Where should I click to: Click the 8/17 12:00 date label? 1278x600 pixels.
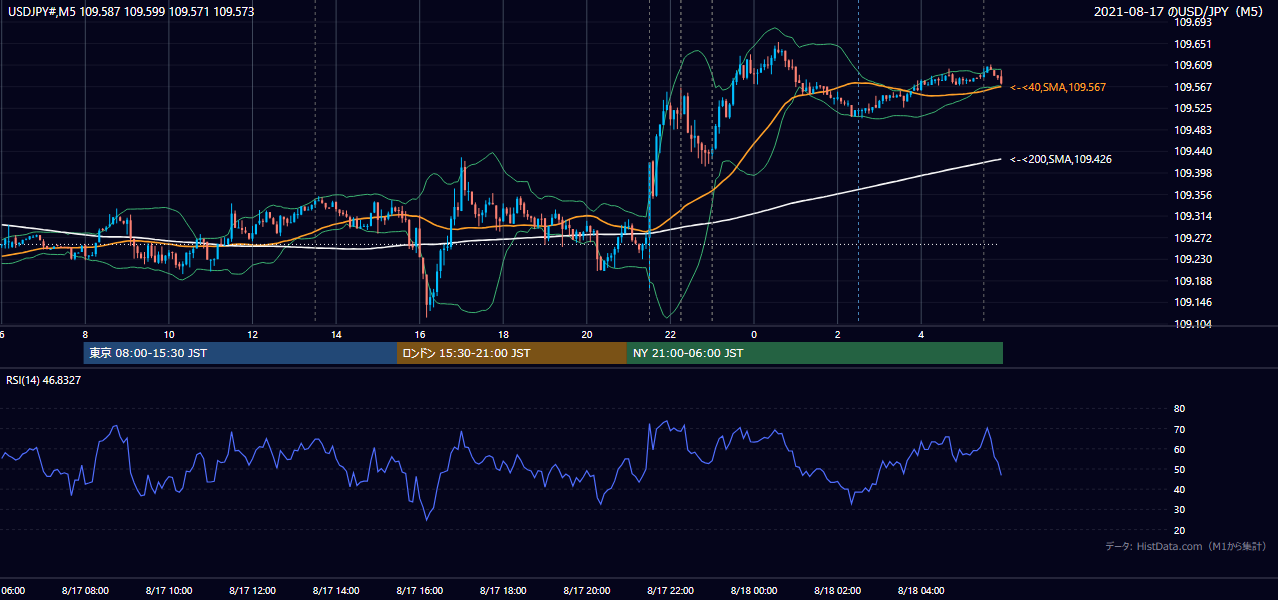pyautogui.click(x=253, y=591)
